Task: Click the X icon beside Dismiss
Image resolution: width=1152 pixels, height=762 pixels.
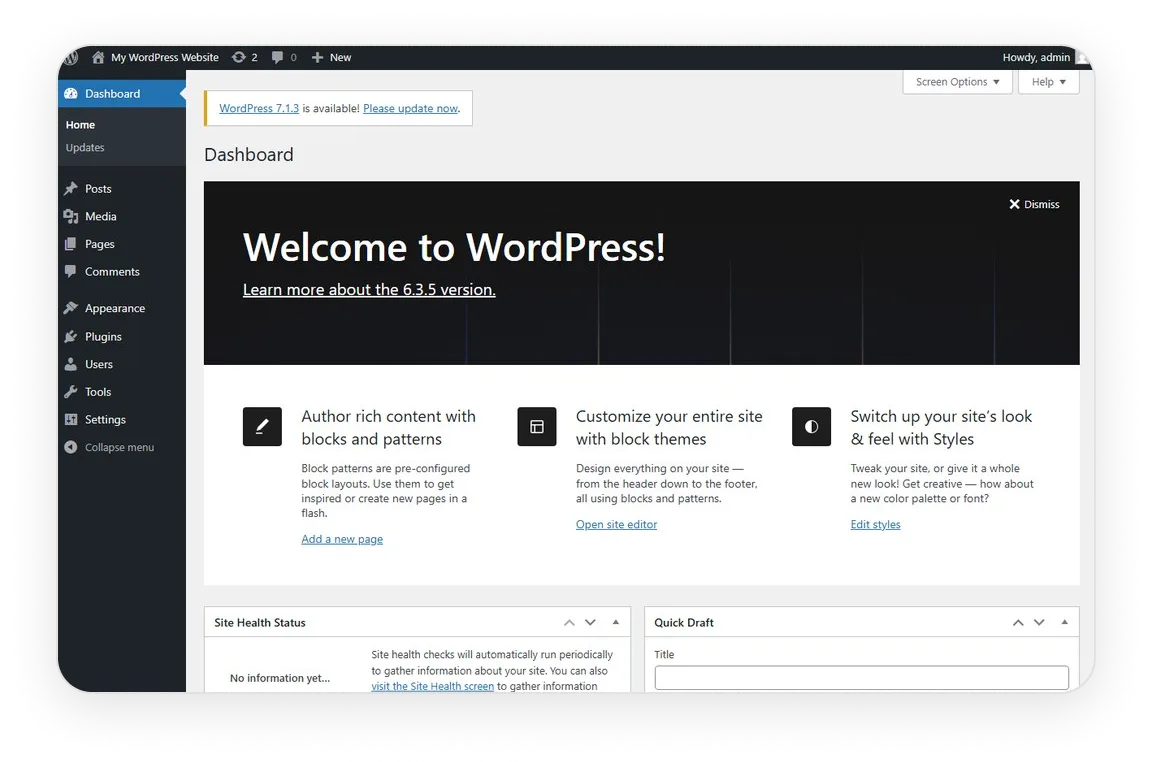Action: 1015,204
